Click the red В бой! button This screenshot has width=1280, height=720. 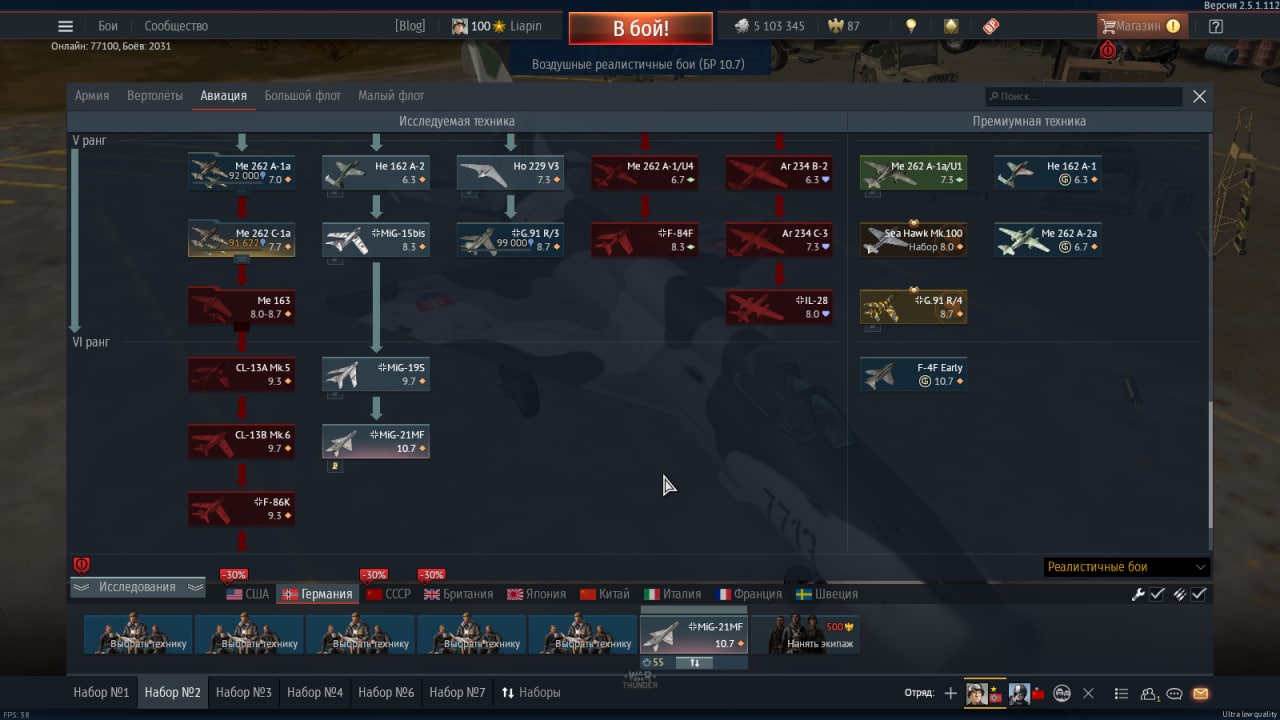[x=641, y=28]
